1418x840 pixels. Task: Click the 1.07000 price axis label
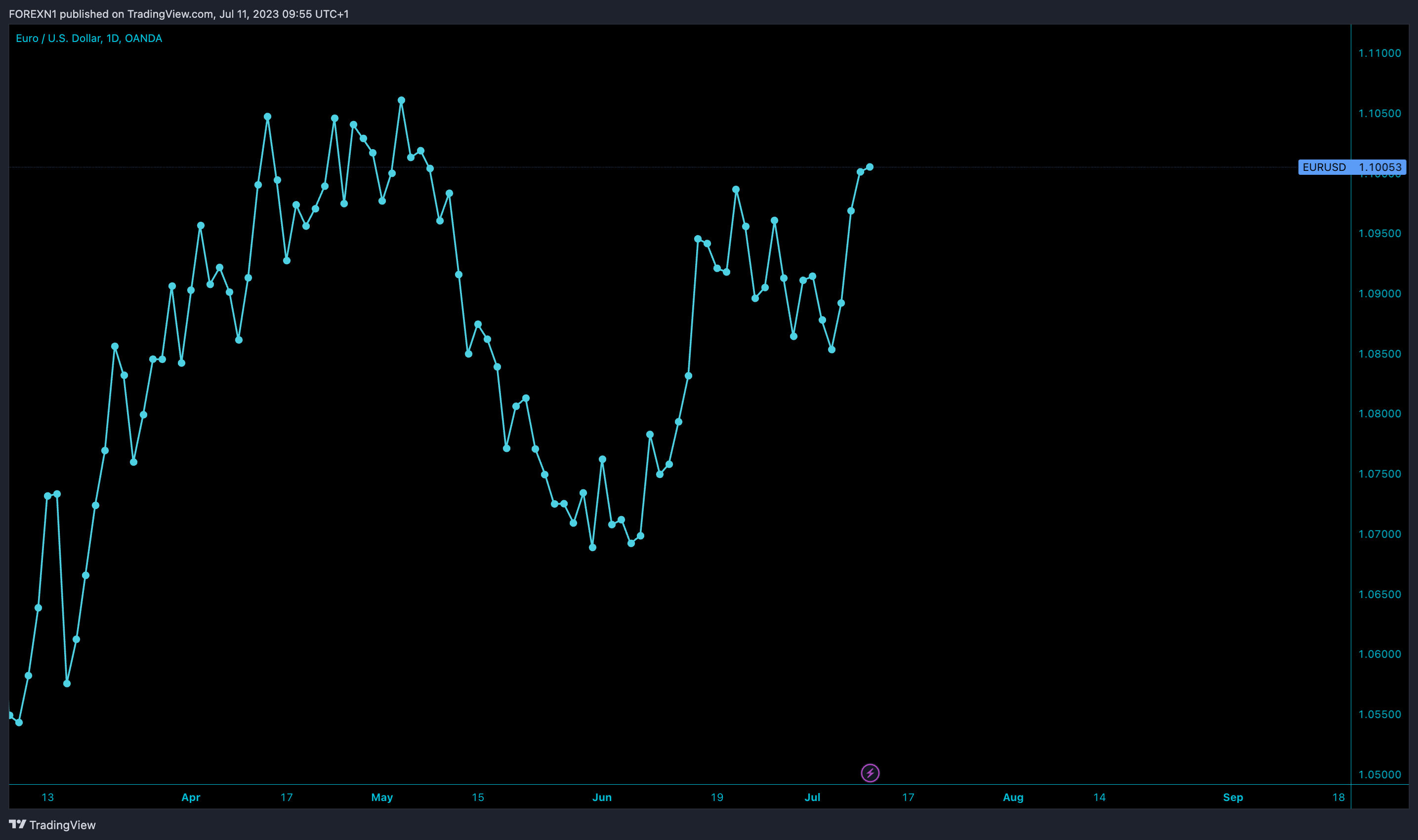point(1379,534)
